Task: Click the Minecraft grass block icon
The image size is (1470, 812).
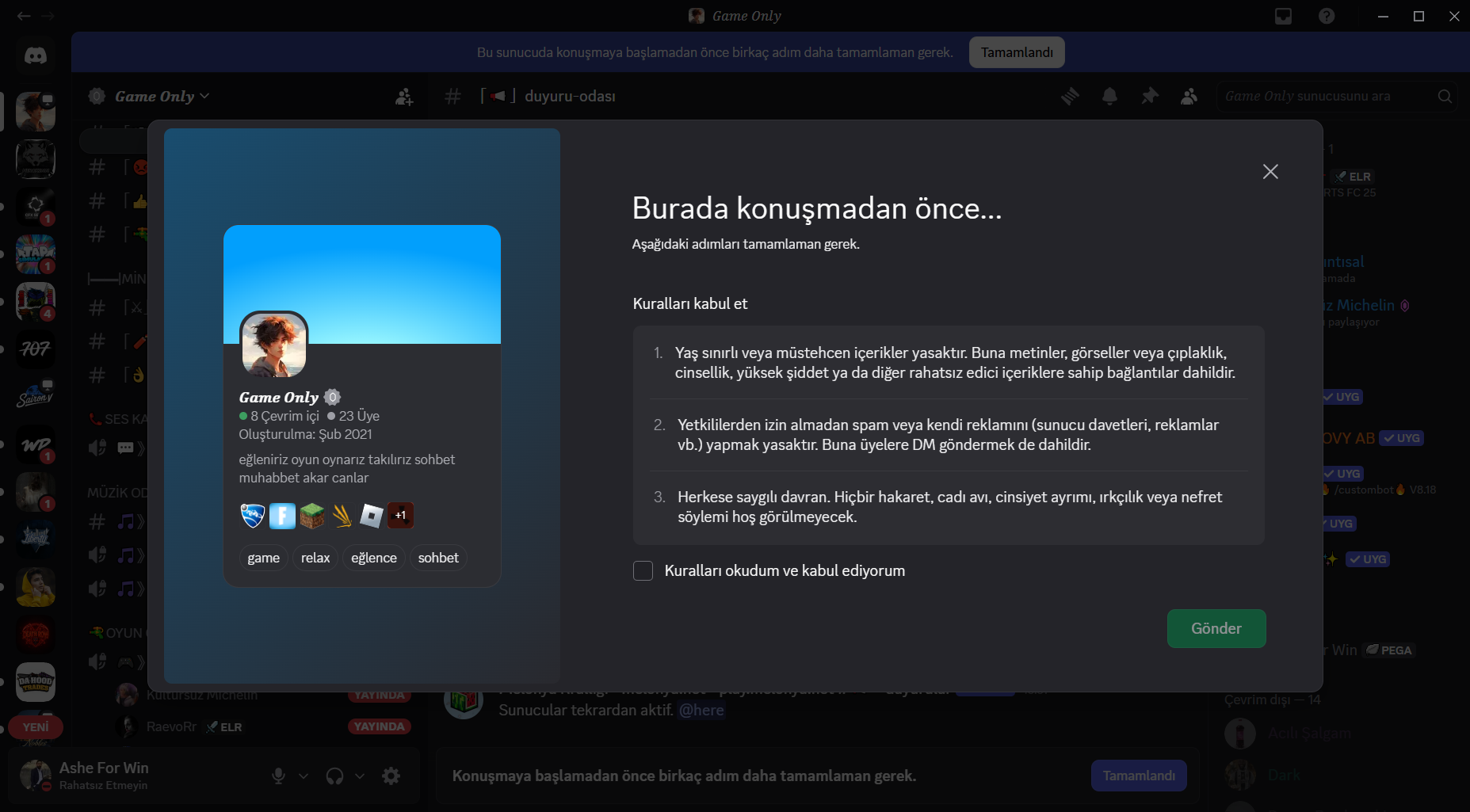Action: click(x=312, y=516)
